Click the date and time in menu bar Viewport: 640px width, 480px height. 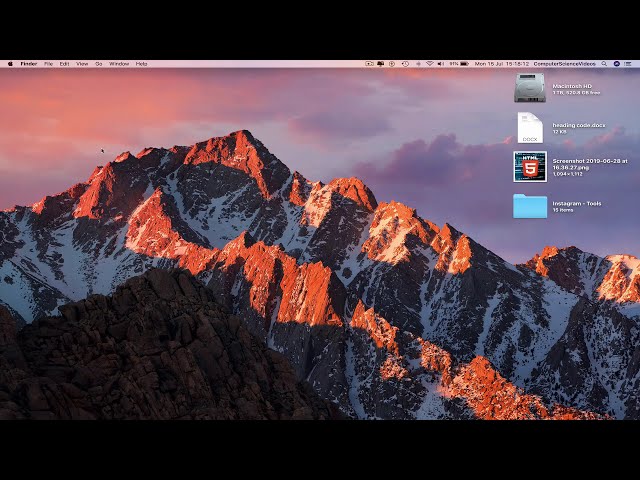(x=502, y=64)
